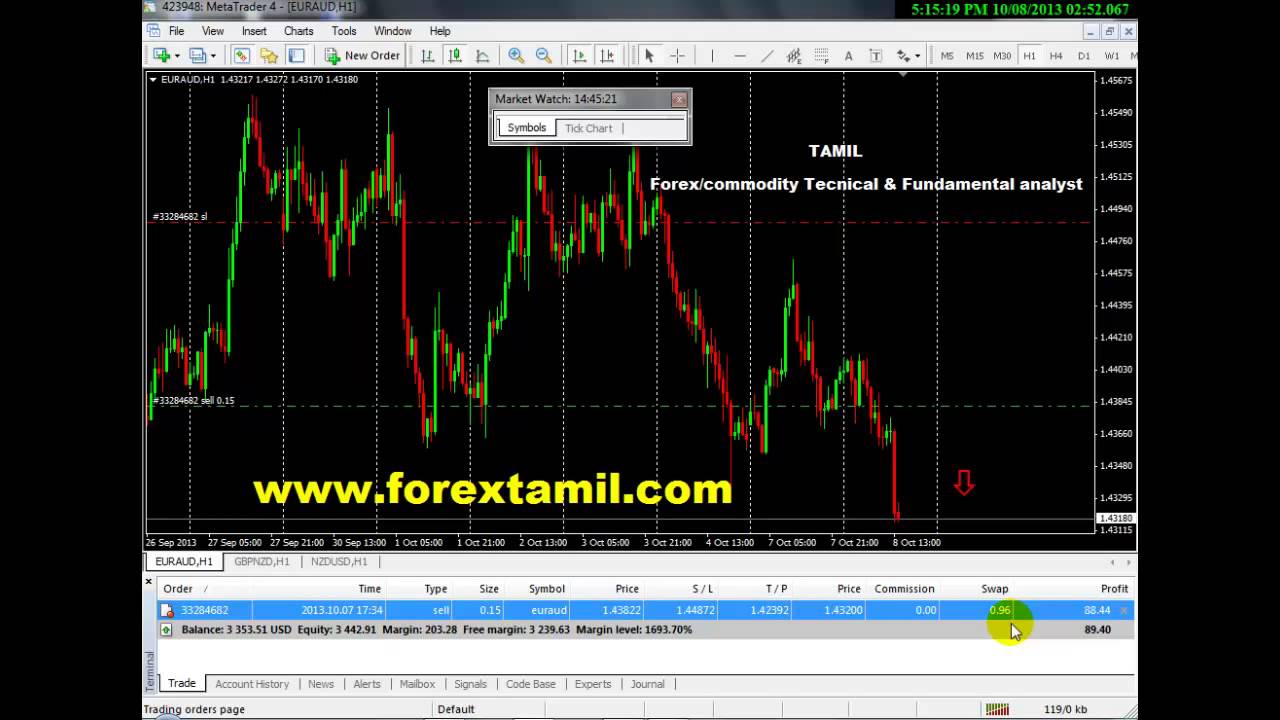Zoom out of the chart
1280x720 pixels.
(543, 56)
